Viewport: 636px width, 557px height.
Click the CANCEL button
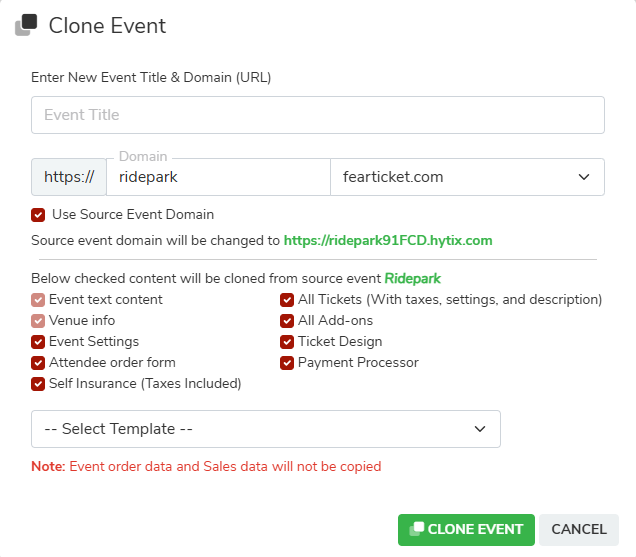[579, 529]
